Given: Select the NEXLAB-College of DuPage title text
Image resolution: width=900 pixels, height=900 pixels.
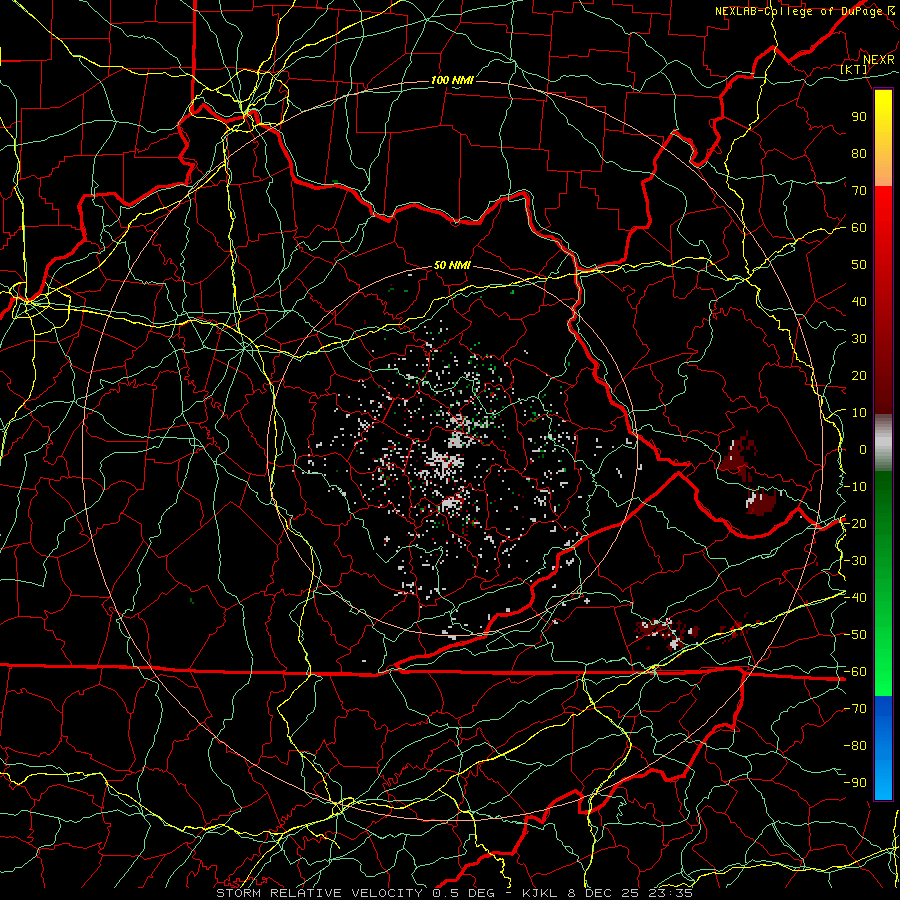Looking at the screenshot, I should click(800, 11).
